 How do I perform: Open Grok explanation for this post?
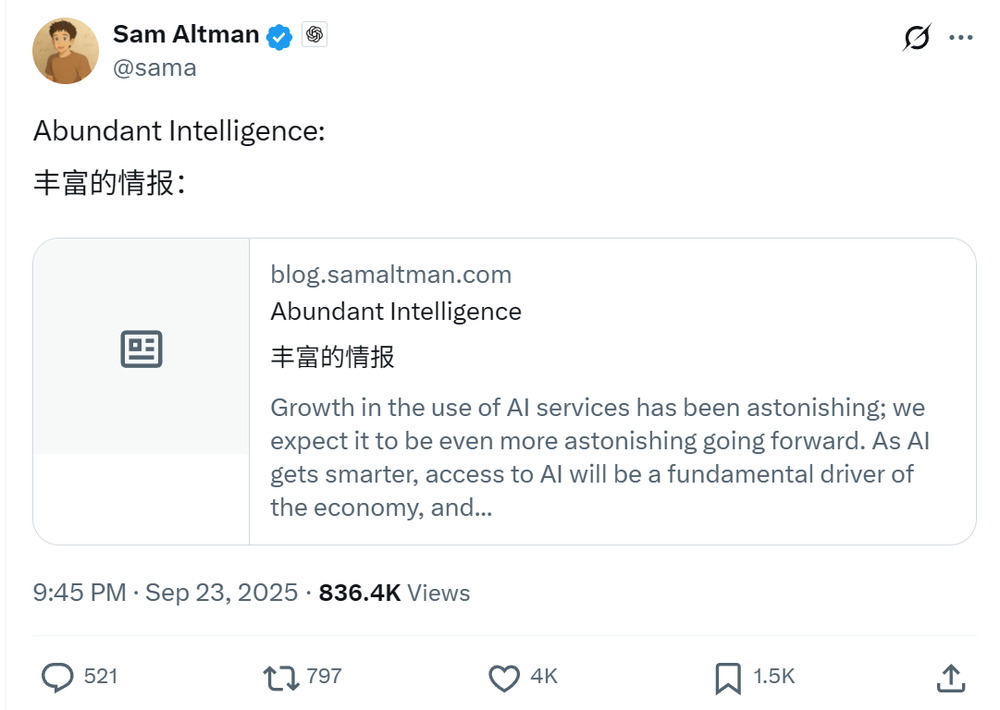click(x=916, y=36)
